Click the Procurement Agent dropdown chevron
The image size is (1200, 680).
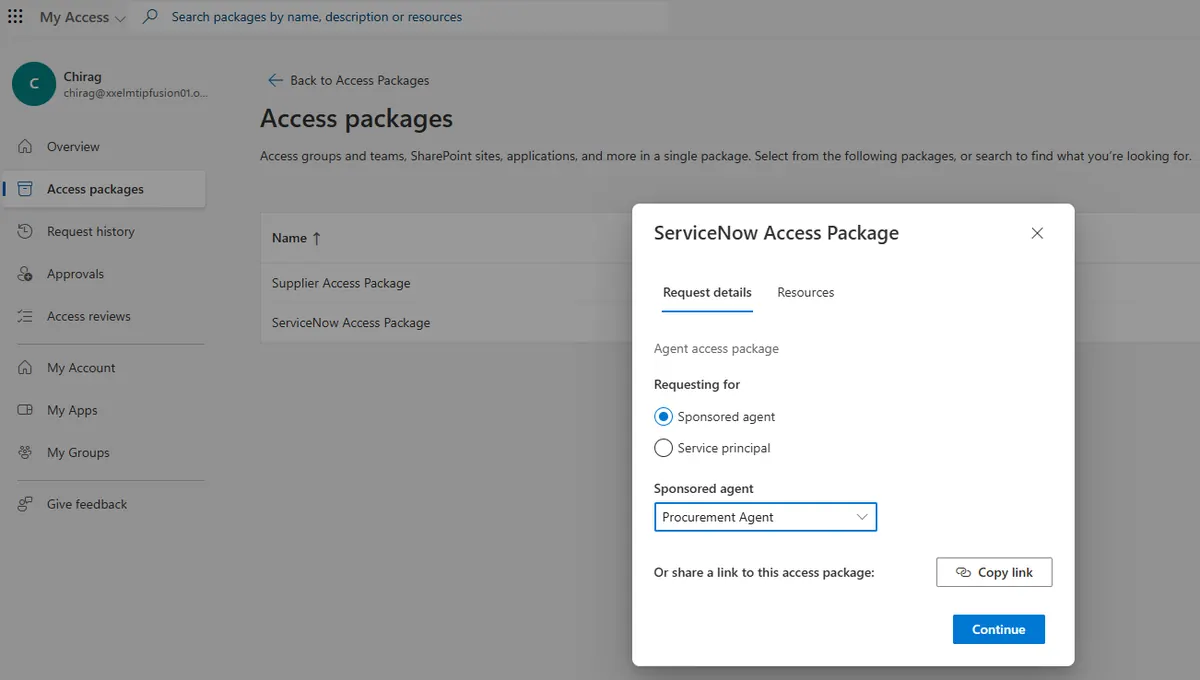[x=862, y=517]
